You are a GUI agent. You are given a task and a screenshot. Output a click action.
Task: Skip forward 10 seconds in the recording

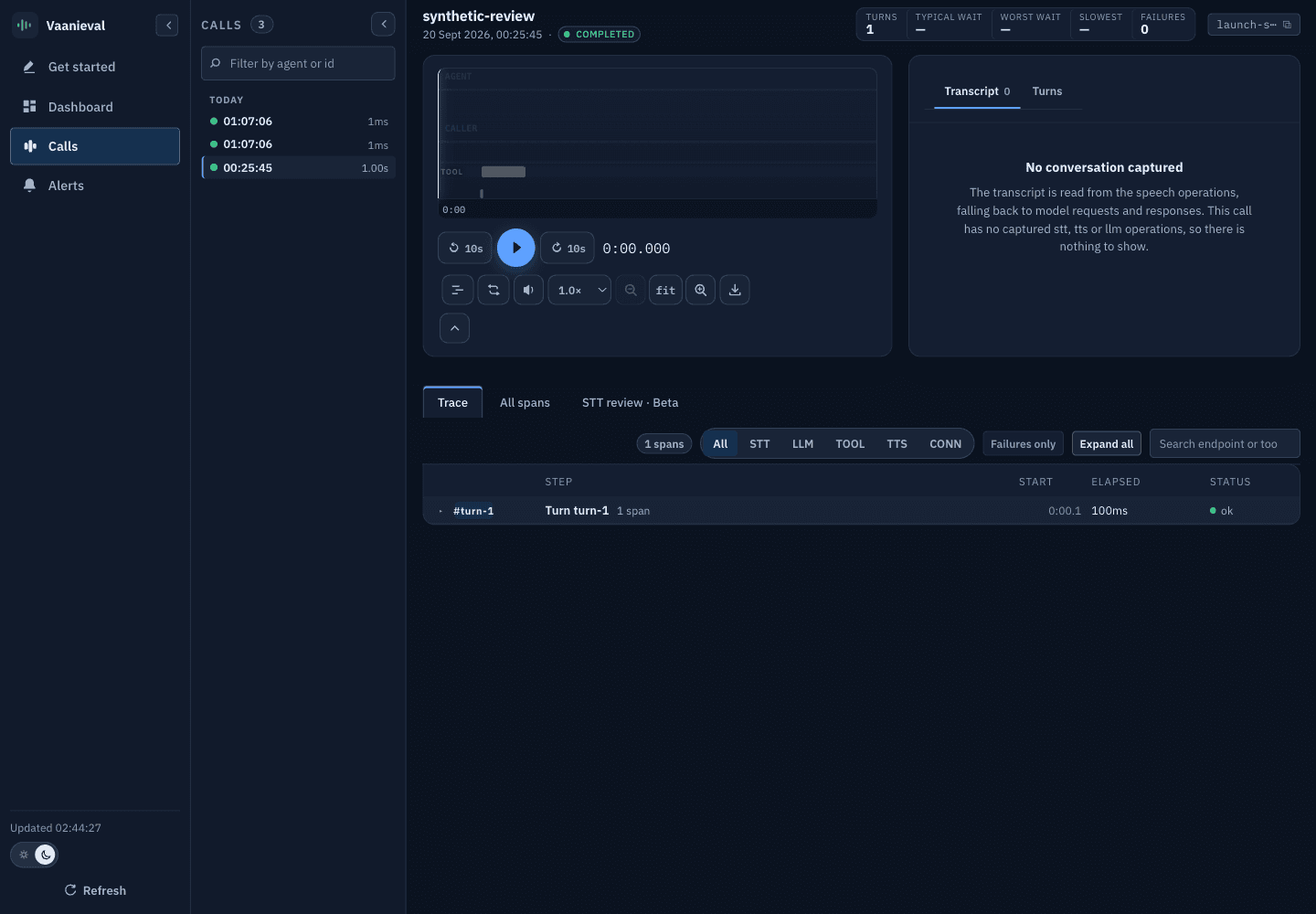point(568,248)
